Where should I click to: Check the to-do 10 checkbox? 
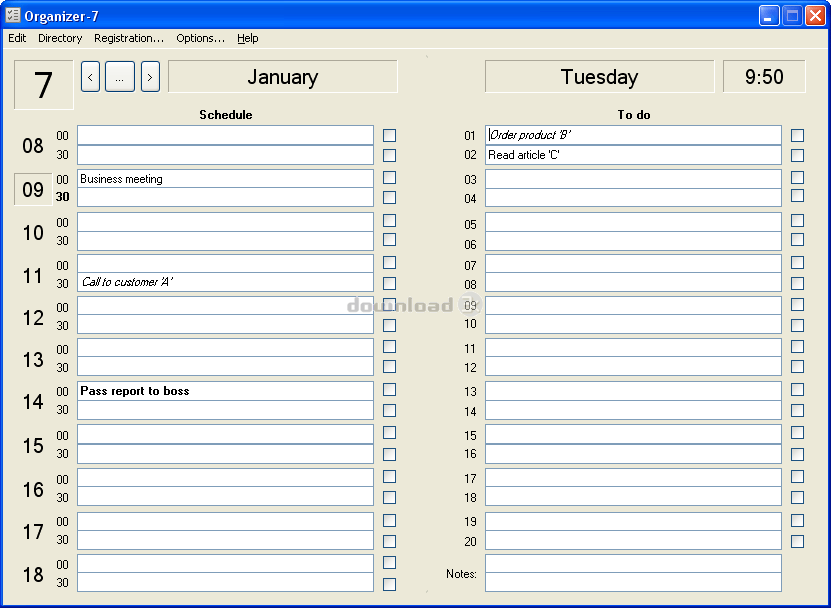797,325
